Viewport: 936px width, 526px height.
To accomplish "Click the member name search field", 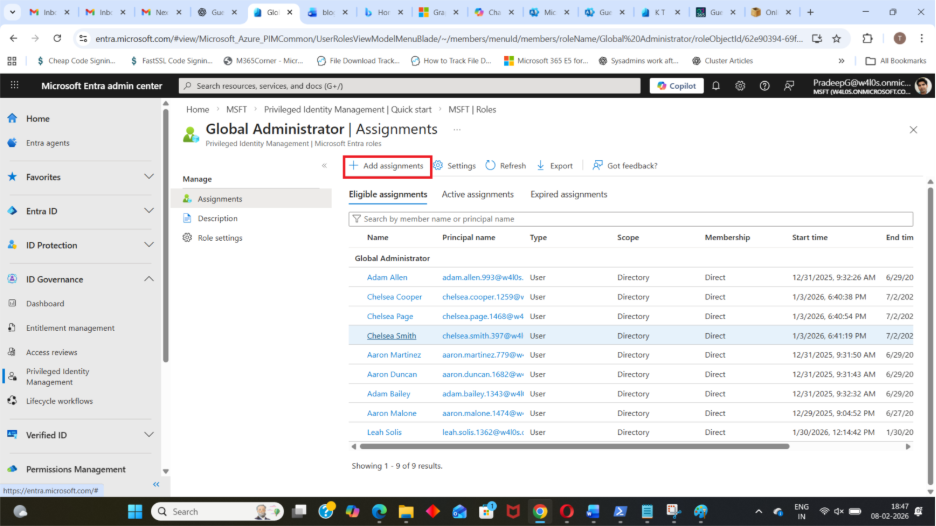I will (x=630, y=219).
